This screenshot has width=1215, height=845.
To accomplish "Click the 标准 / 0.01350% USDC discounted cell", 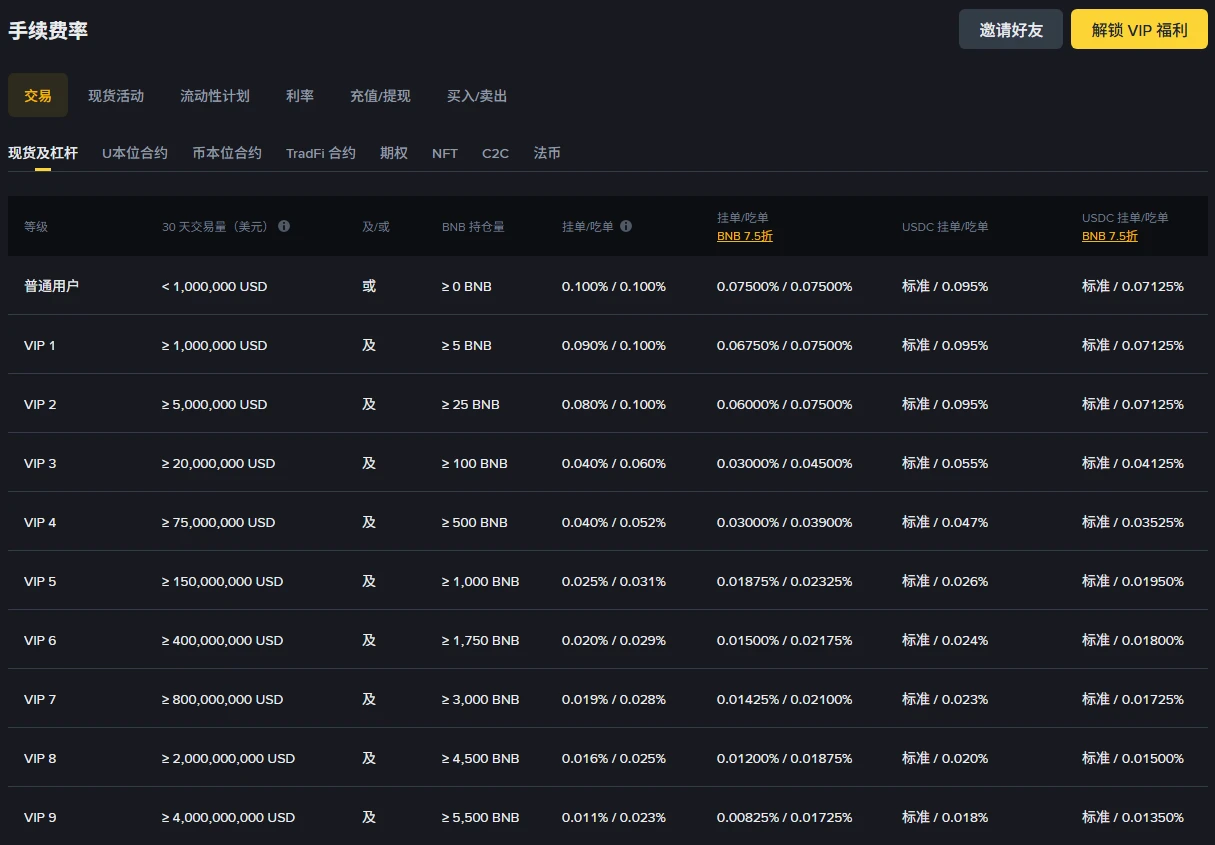I will coord(1133,817).
